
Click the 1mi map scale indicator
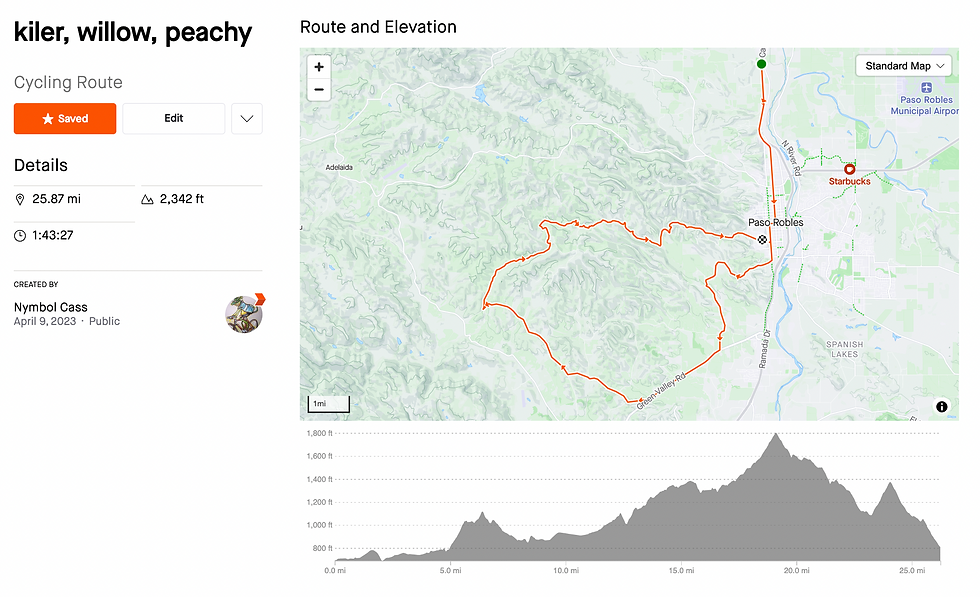tap(328, 404)
